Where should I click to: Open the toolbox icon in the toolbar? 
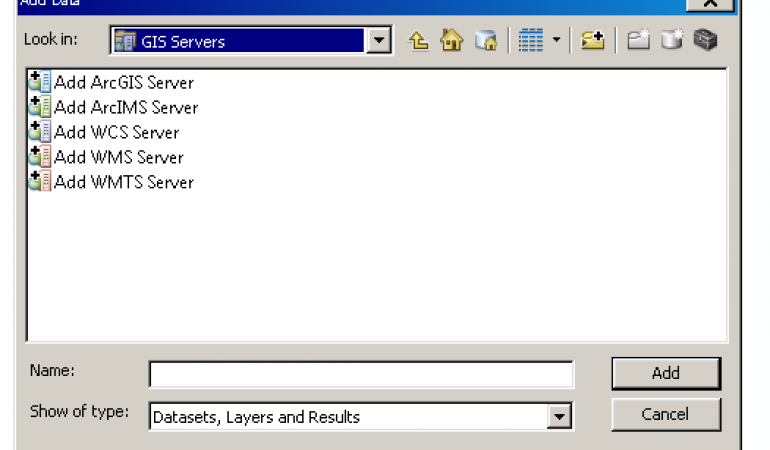706,40
